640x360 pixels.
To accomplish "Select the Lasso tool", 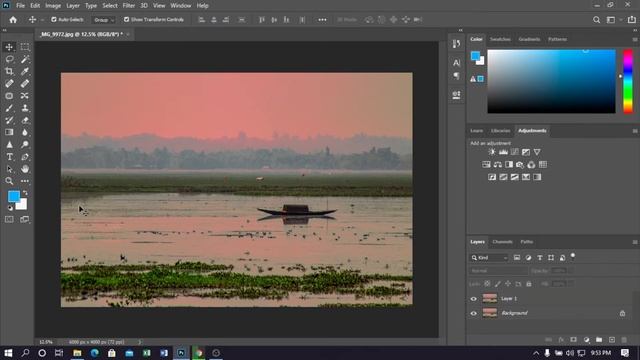I will pos(9,59).
